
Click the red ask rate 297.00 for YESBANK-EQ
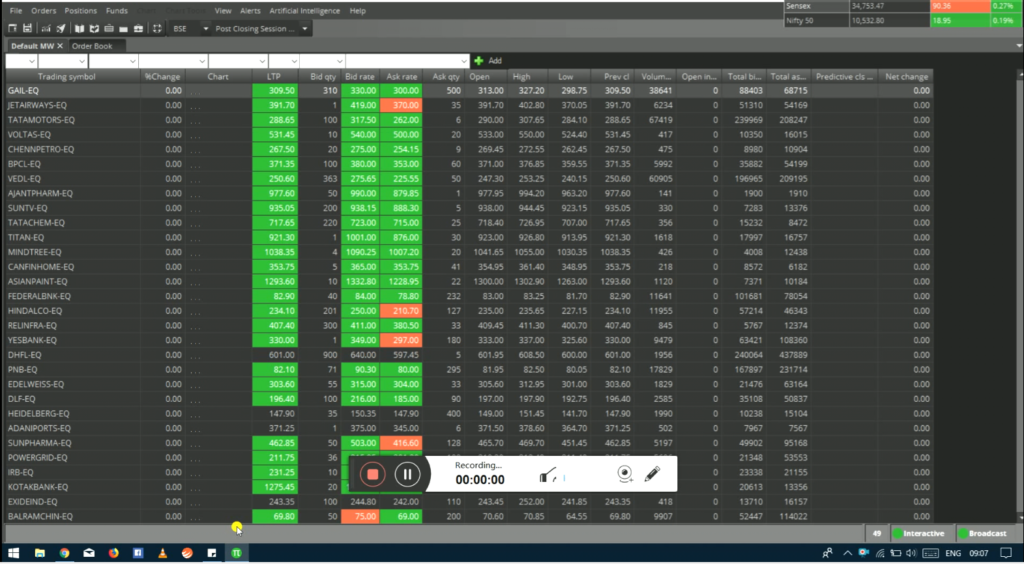click(401, 340)
